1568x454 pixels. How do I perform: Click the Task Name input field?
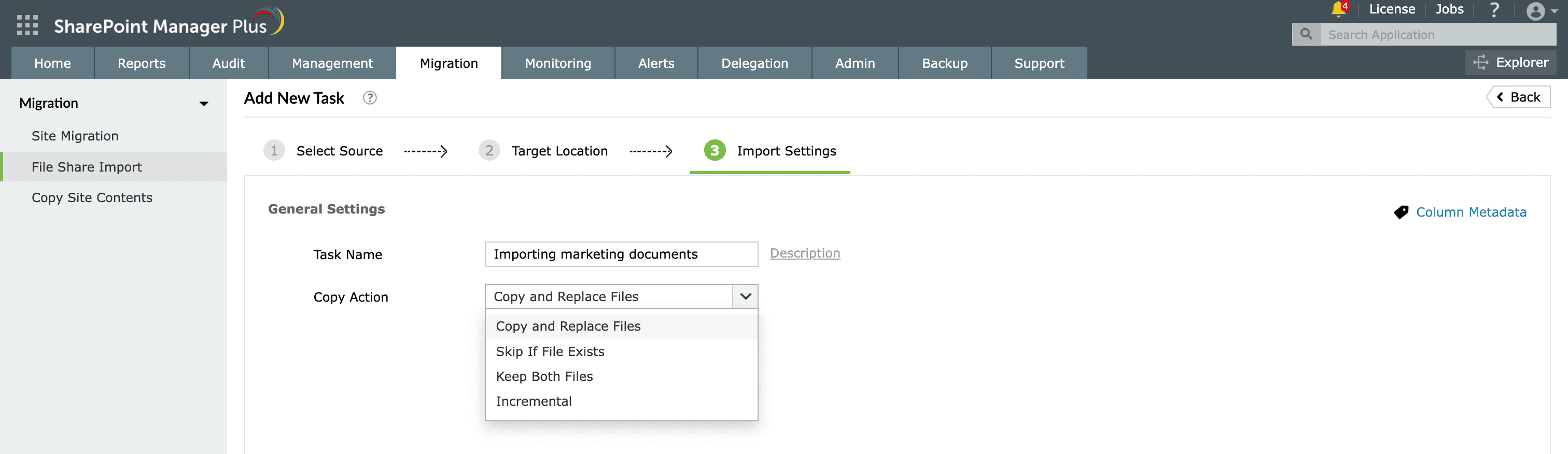621,254
